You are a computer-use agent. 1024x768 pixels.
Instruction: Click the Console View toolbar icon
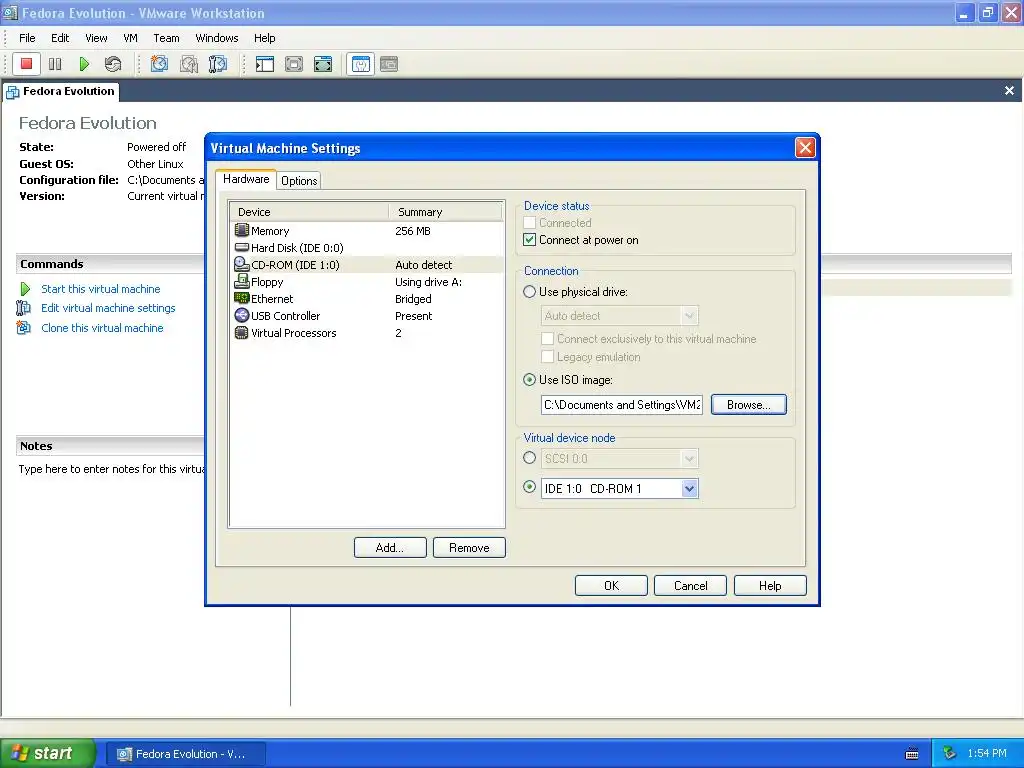coord(389,64)
